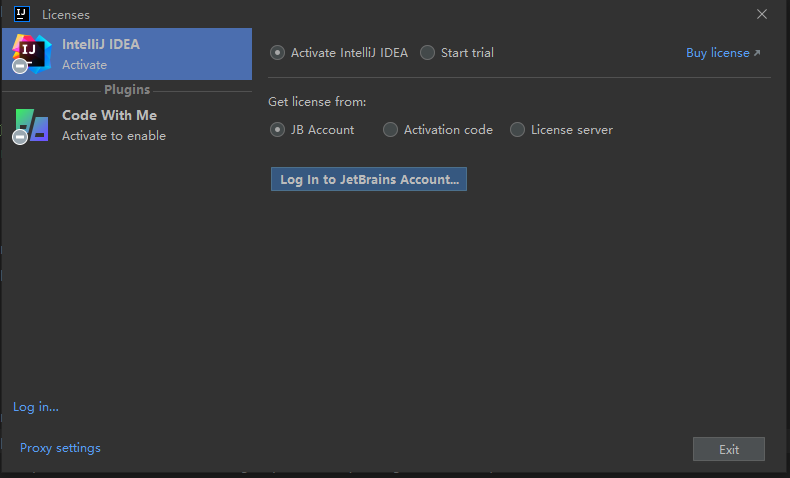Click the Exit button
Screen dimensions: 790x478
(728, 449)
